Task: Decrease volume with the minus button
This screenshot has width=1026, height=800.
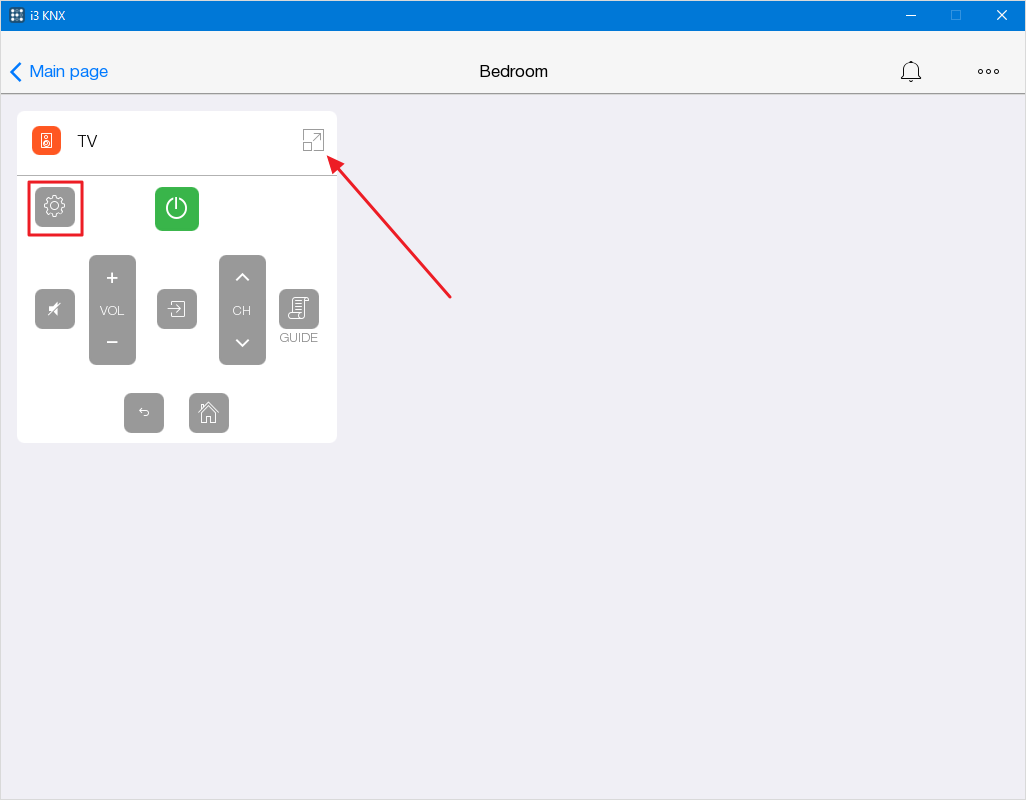Action: [112, 343]
